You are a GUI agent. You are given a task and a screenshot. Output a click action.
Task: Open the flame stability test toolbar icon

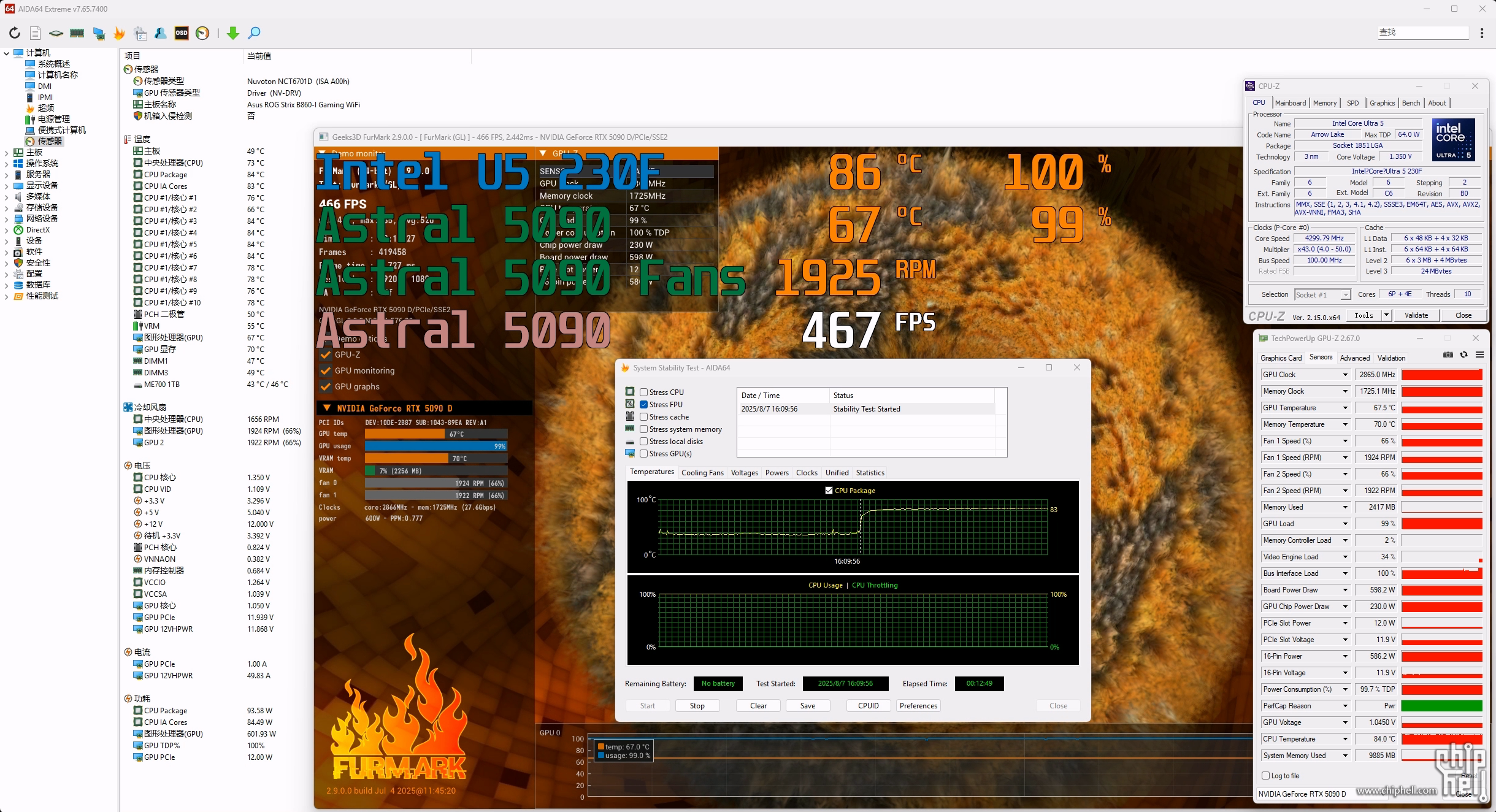(x=120, y=33)
